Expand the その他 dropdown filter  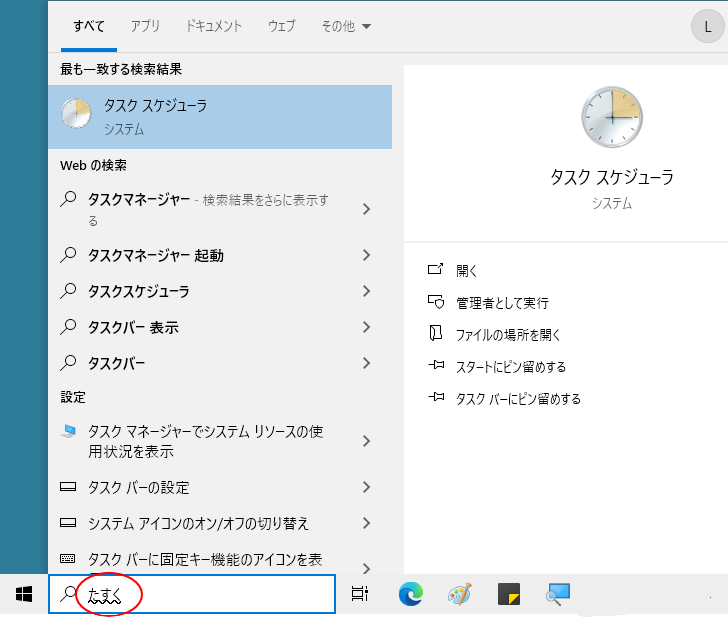345,27
